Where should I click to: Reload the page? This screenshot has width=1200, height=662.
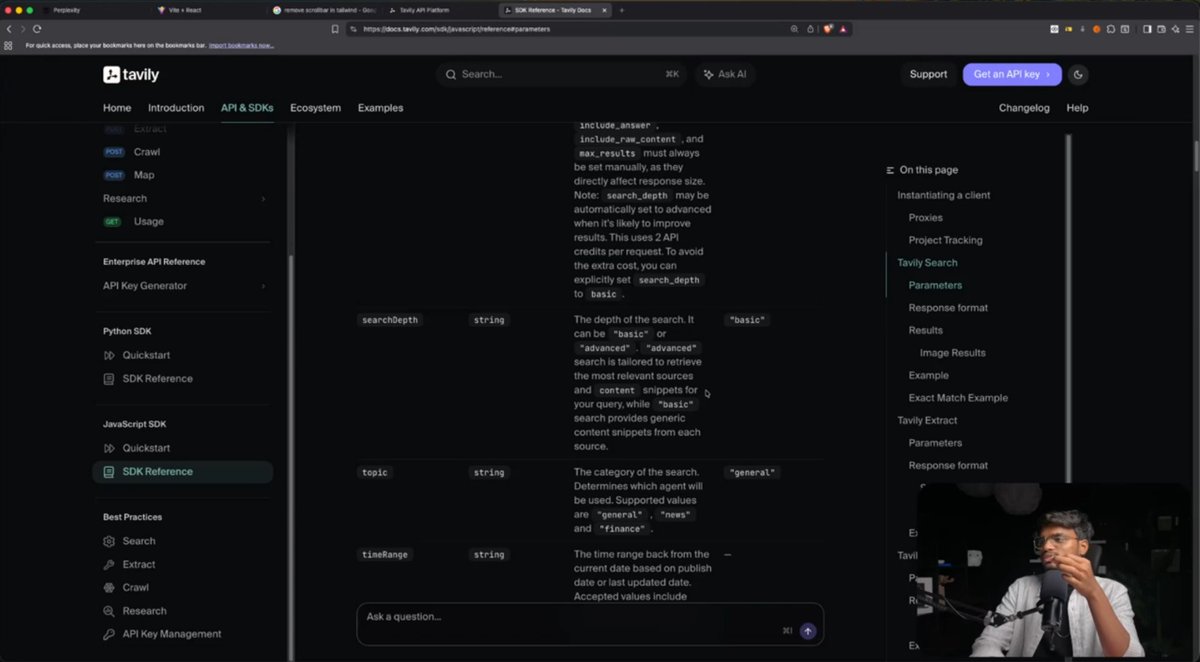(x=37, y=29)
